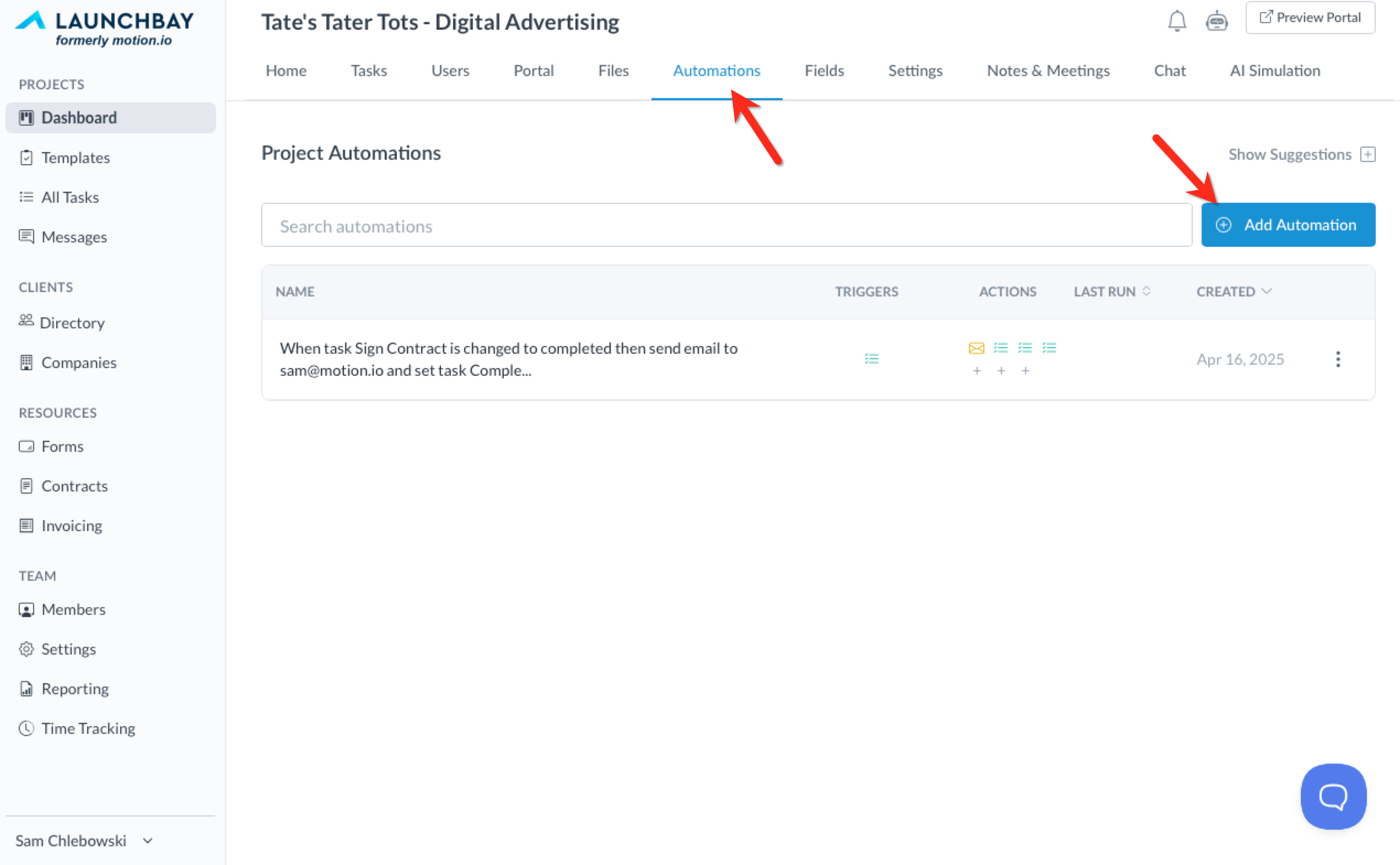1400x865 pixels.
Task: Open Time Tracking in the sidebar
Action: [x=88, y=728]
